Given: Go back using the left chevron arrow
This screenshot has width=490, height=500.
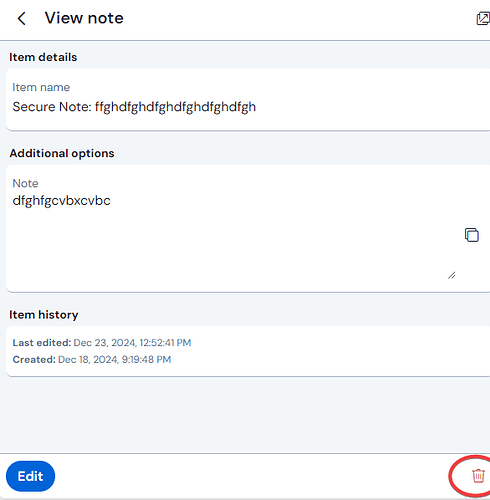Looking at the screenshot, I should [x=22, y=19].
